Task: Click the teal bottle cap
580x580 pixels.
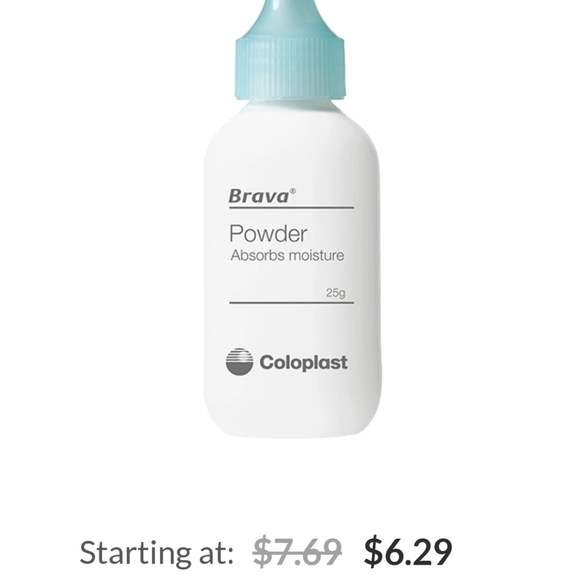Action: (x=291, y=50)
